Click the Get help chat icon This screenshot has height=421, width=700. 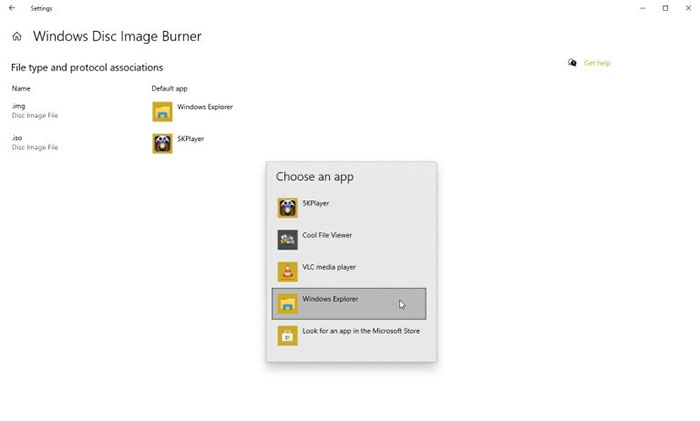572,63
